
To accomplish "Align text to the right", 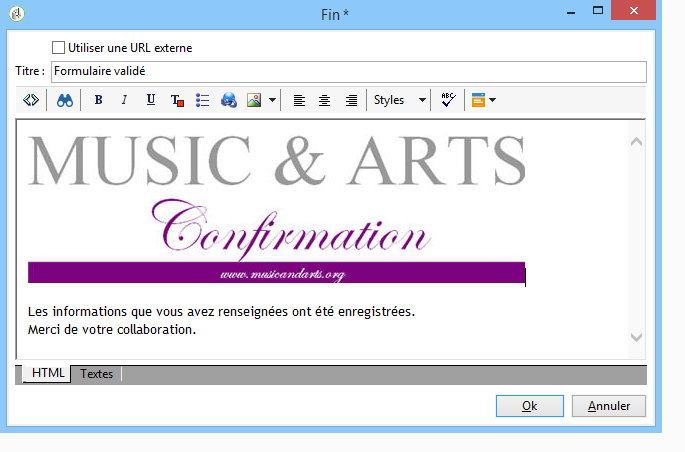I will coord(351,100).
